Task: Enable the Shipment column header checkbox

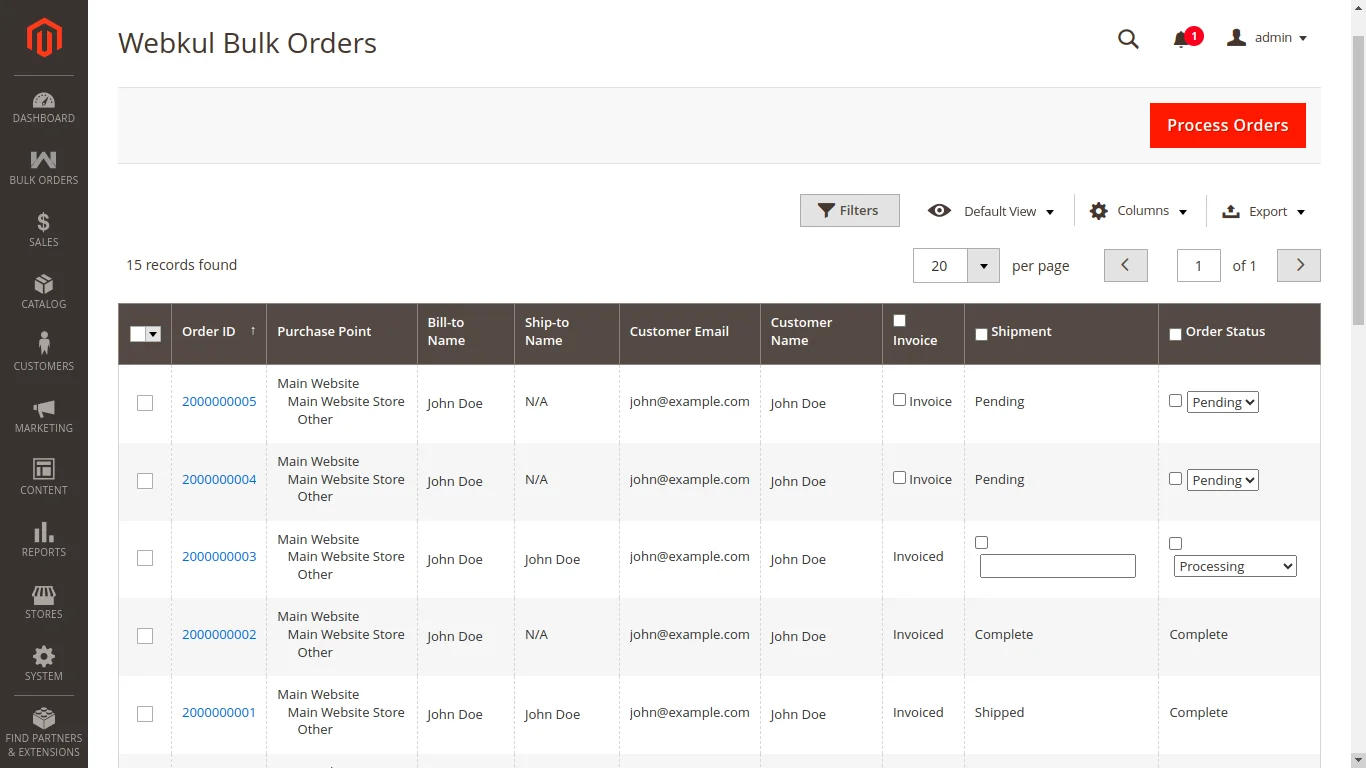Action: pos(981,334)
